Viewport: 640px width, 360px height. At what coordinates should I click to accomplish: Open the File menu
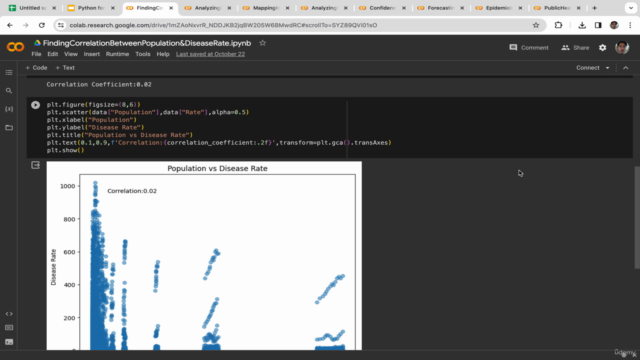pyautogui.click(x=36, y=54)
